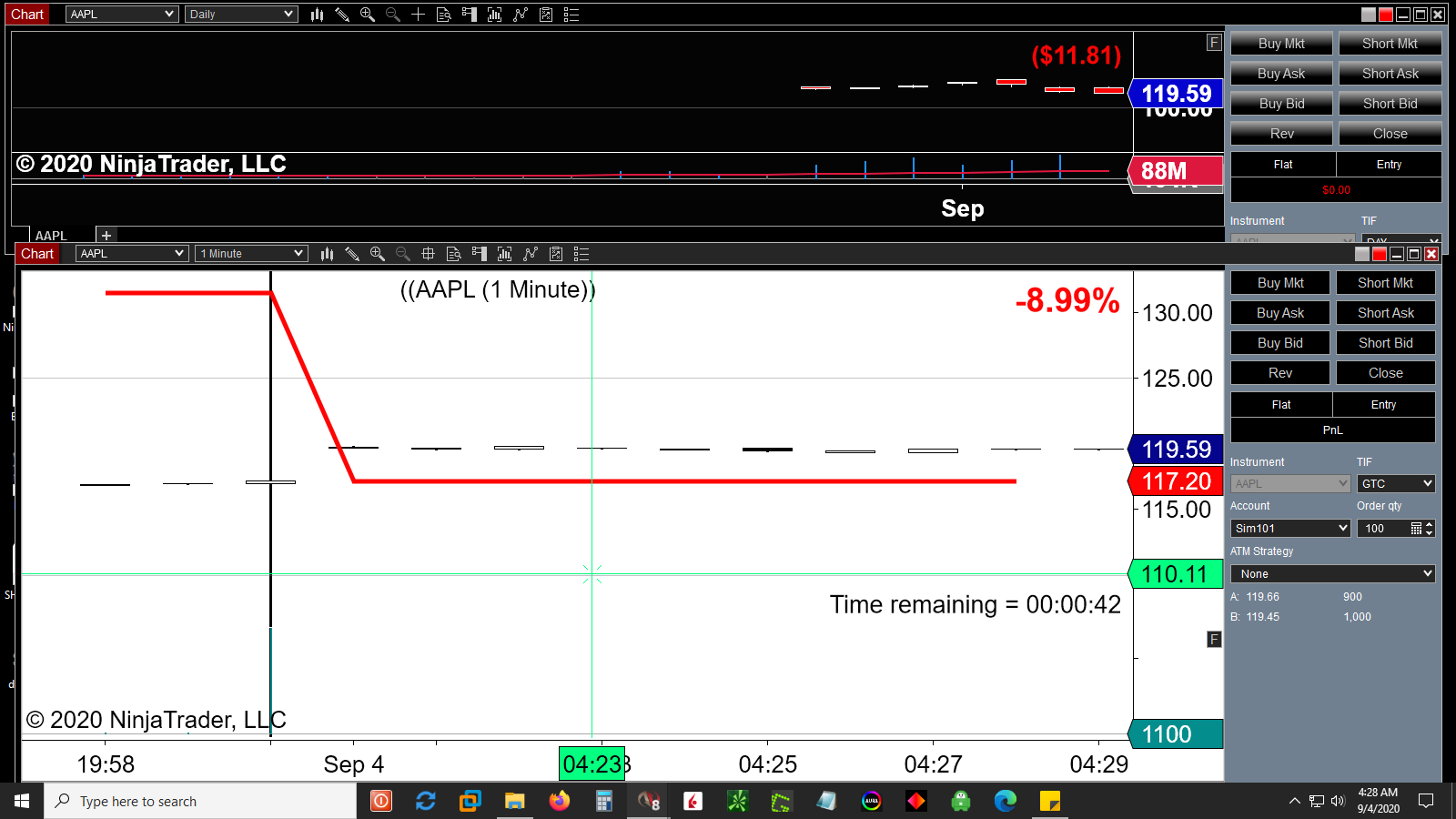This screenshot has height=819, width=1456.
Task: Show the data box in 1 Minute chart
Action: click(x=454, y=254)
